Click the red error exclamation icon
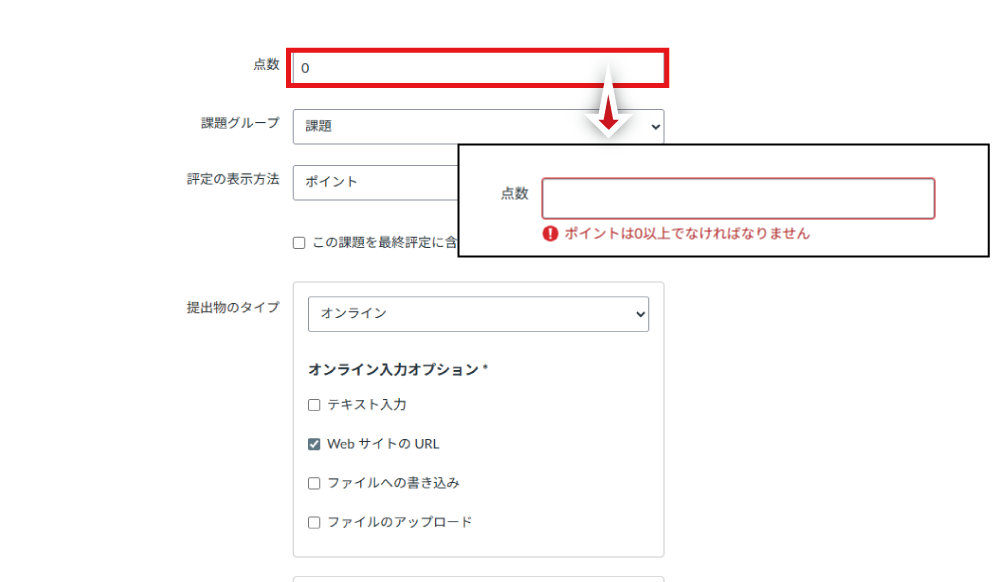This screenshot has height=582, width=1000. pyautogui.click(x=550, y=234)
